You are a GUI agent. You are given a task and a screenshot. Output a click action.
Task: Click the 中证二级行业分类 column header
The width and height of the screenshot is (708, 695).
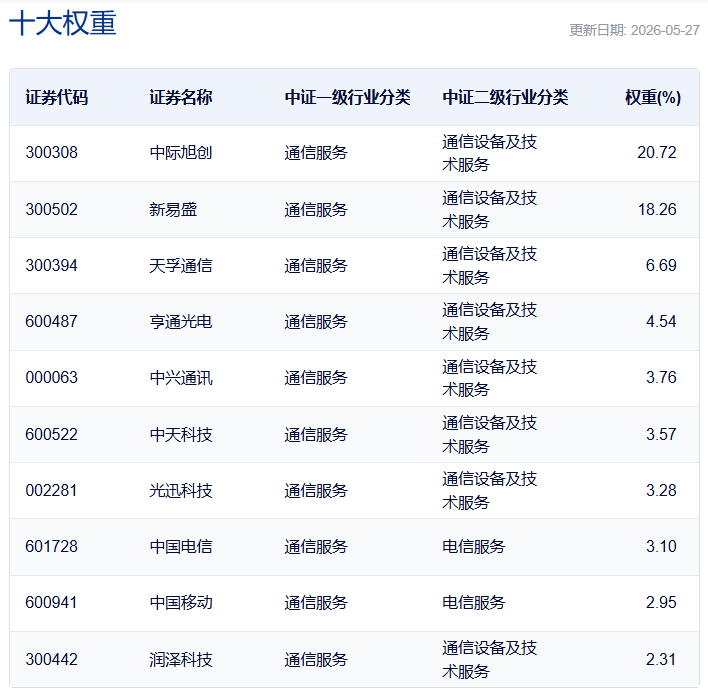[x=505, y=98]
